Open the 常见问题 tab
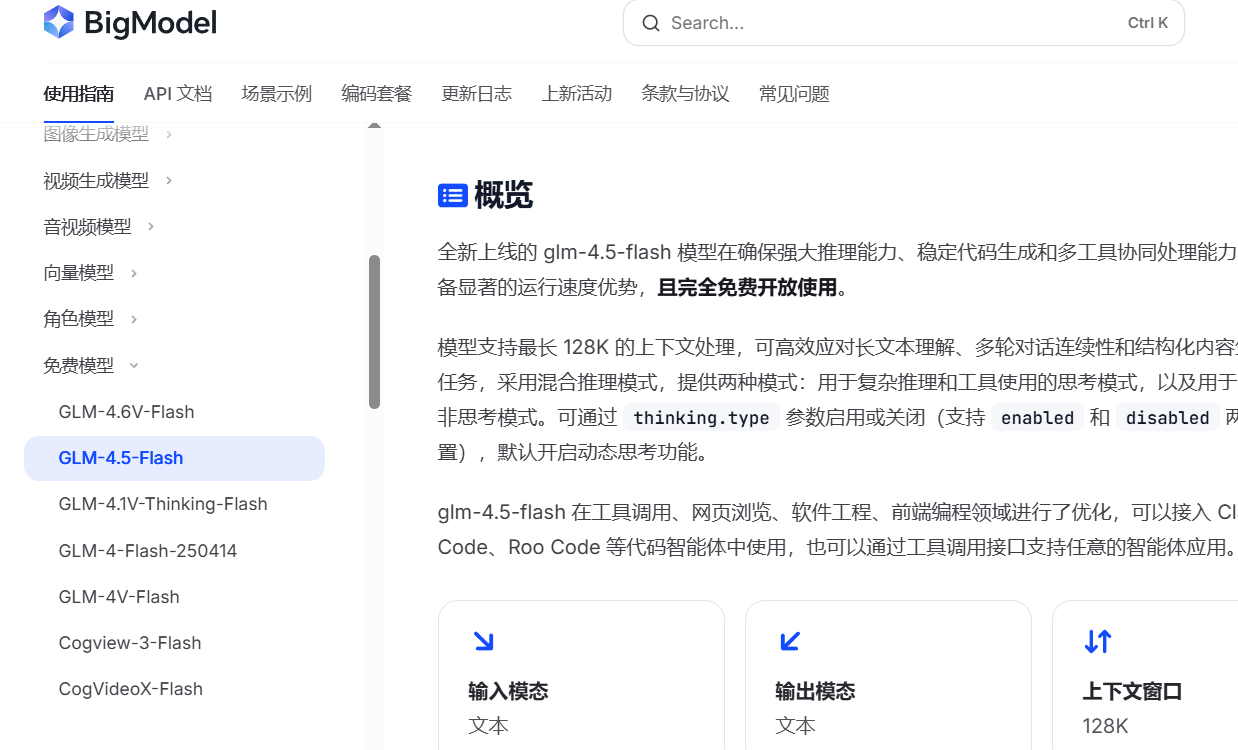Image resolution: width=1238 pixels, height=750 pixels. [794, 94]
